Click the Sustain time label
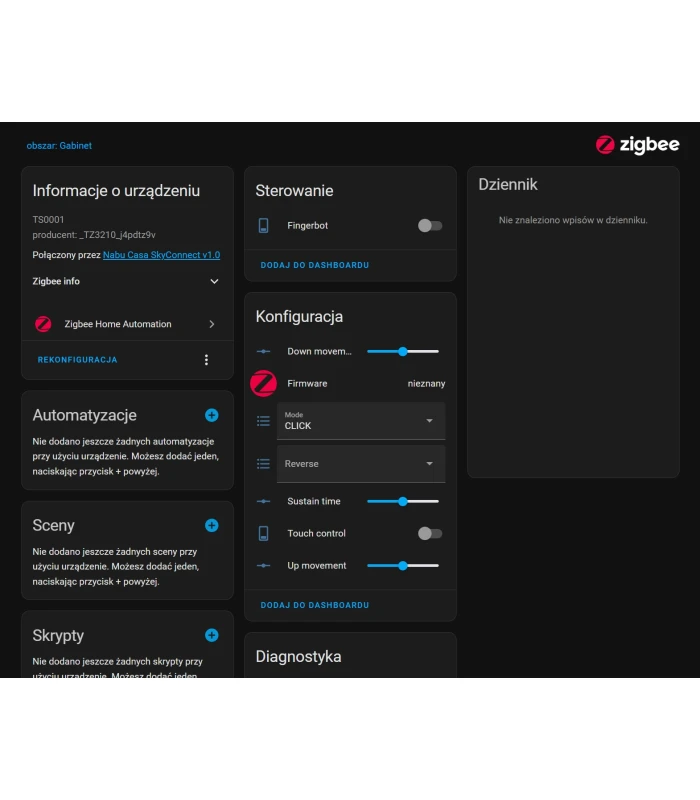The height and width of the screenshot is (800, 700). click(x=314, y=502)
